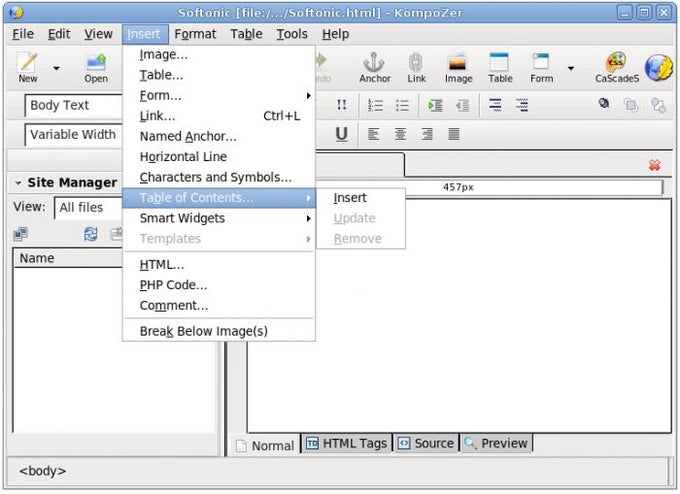This screenshot has width=680, height=494.
Task: Open the Body Text paragraph format dropdown
Action: pyautogui.click(x=73, y=105)
